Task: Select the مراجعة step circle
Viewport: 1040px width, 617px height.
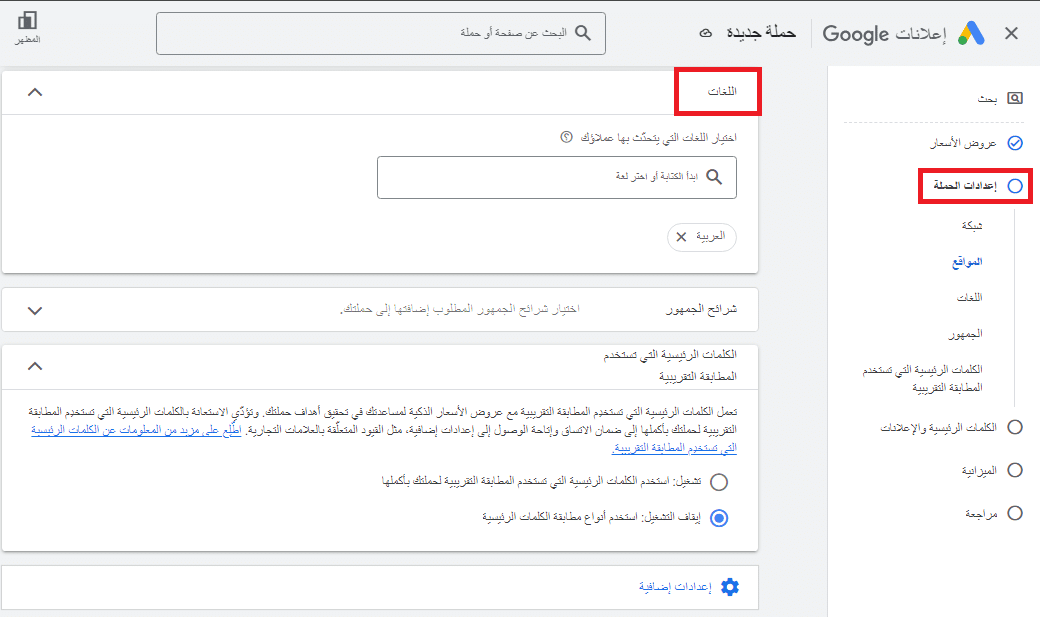Action: pos(1015,513)
